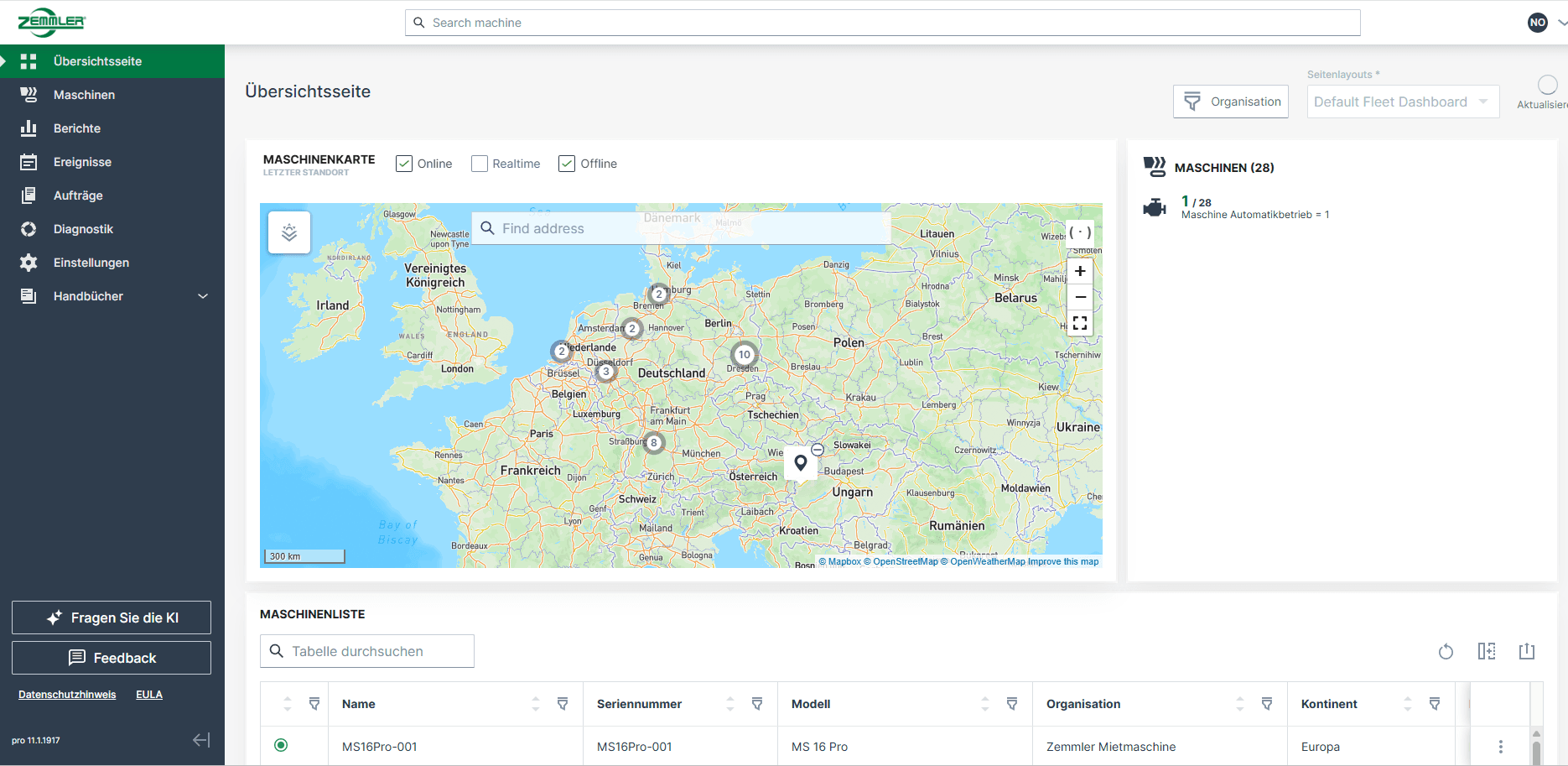The width and height of the screenshot is (1568, 766).
Task: Open the row actions menu for MS16Pro-001
Action: 1501,747
